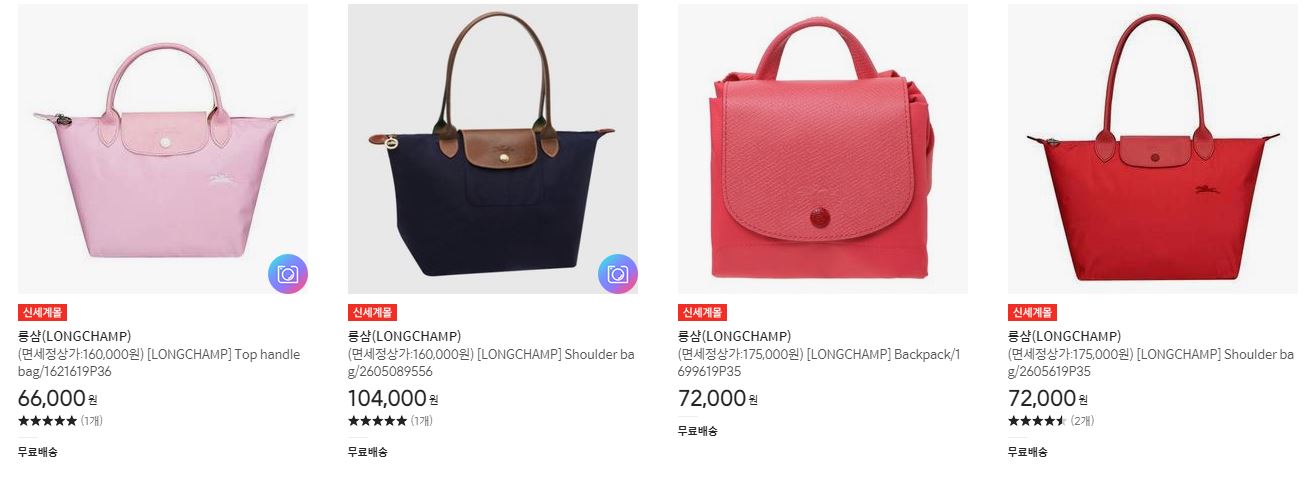This screenshot has width=1308, height=492.
Task: Click 신세계몰 badge under red bag
Action: pos(1032,312)
